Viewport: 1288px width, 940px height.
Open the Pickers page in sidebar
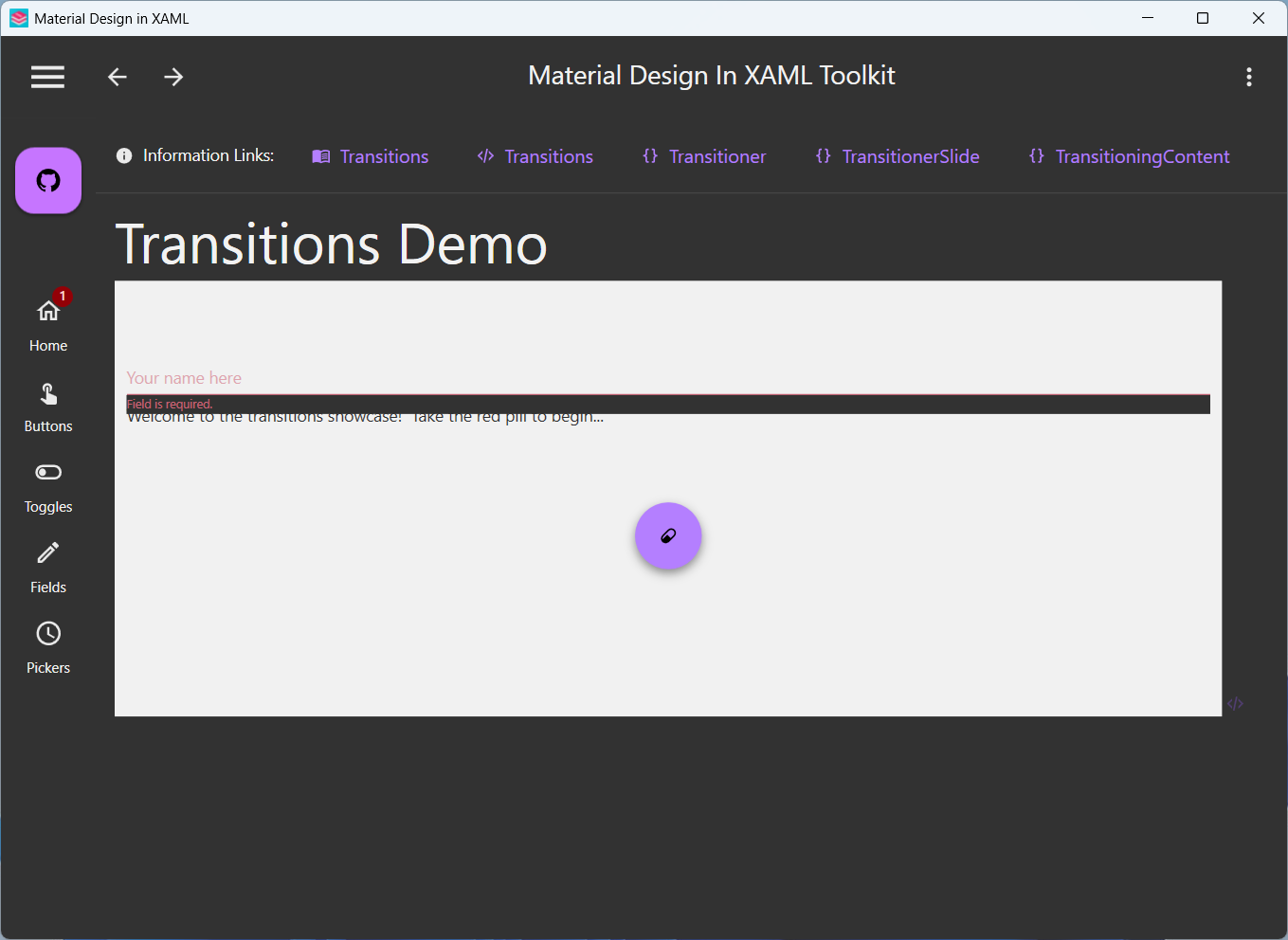coord(48,649)
